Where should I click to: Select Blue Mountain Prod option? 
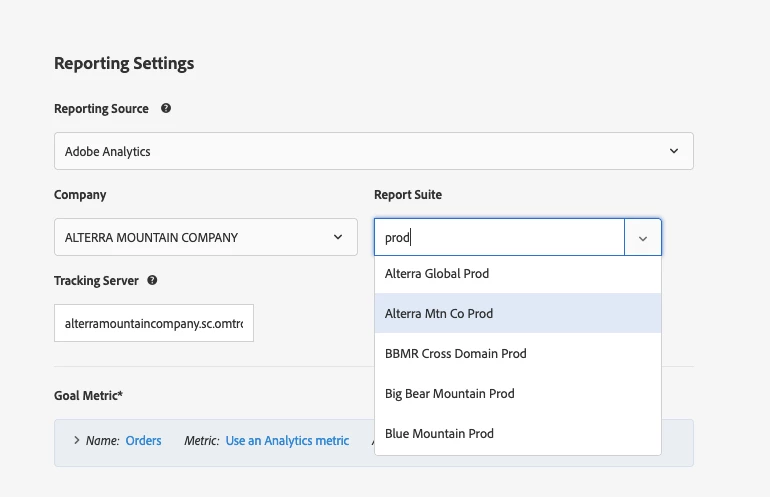pos(439,433)
